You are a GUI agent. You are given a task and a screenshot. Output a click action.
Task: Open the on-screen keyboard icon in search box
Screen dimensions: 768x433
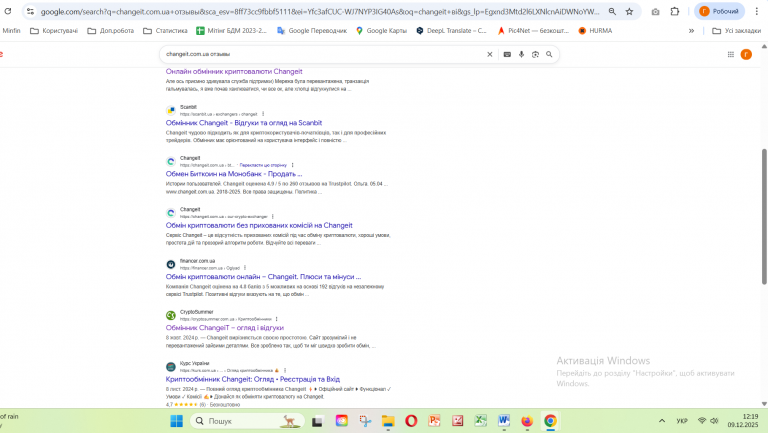507,54
